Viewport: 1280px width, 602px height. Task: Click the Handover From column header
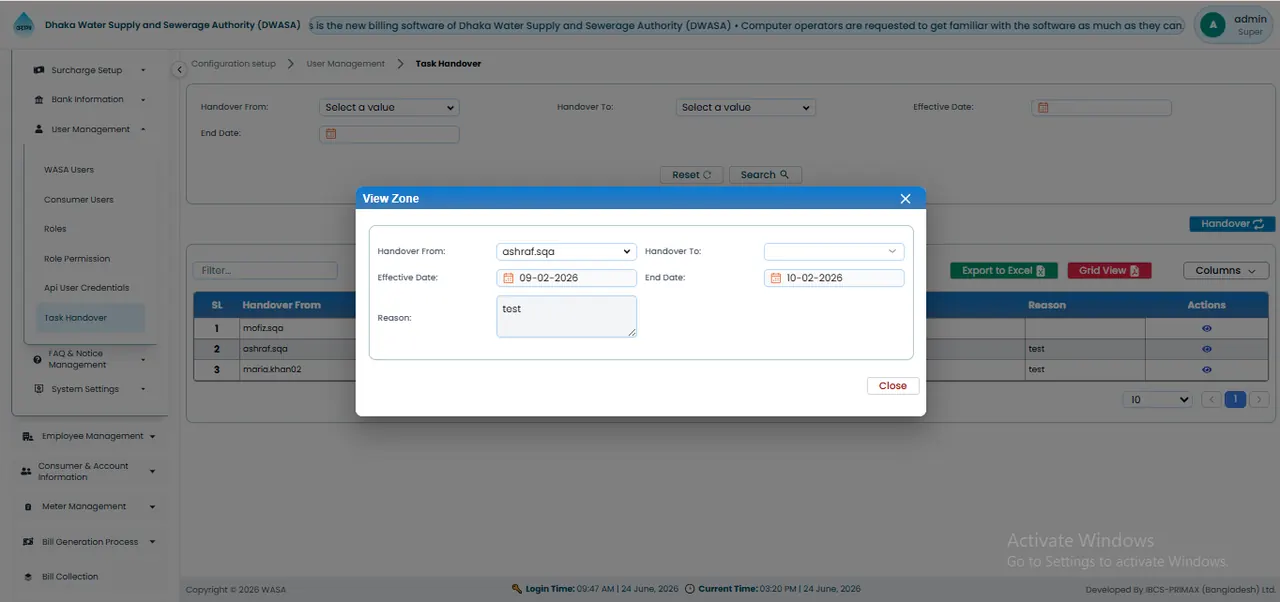click(x=282, y=305)
